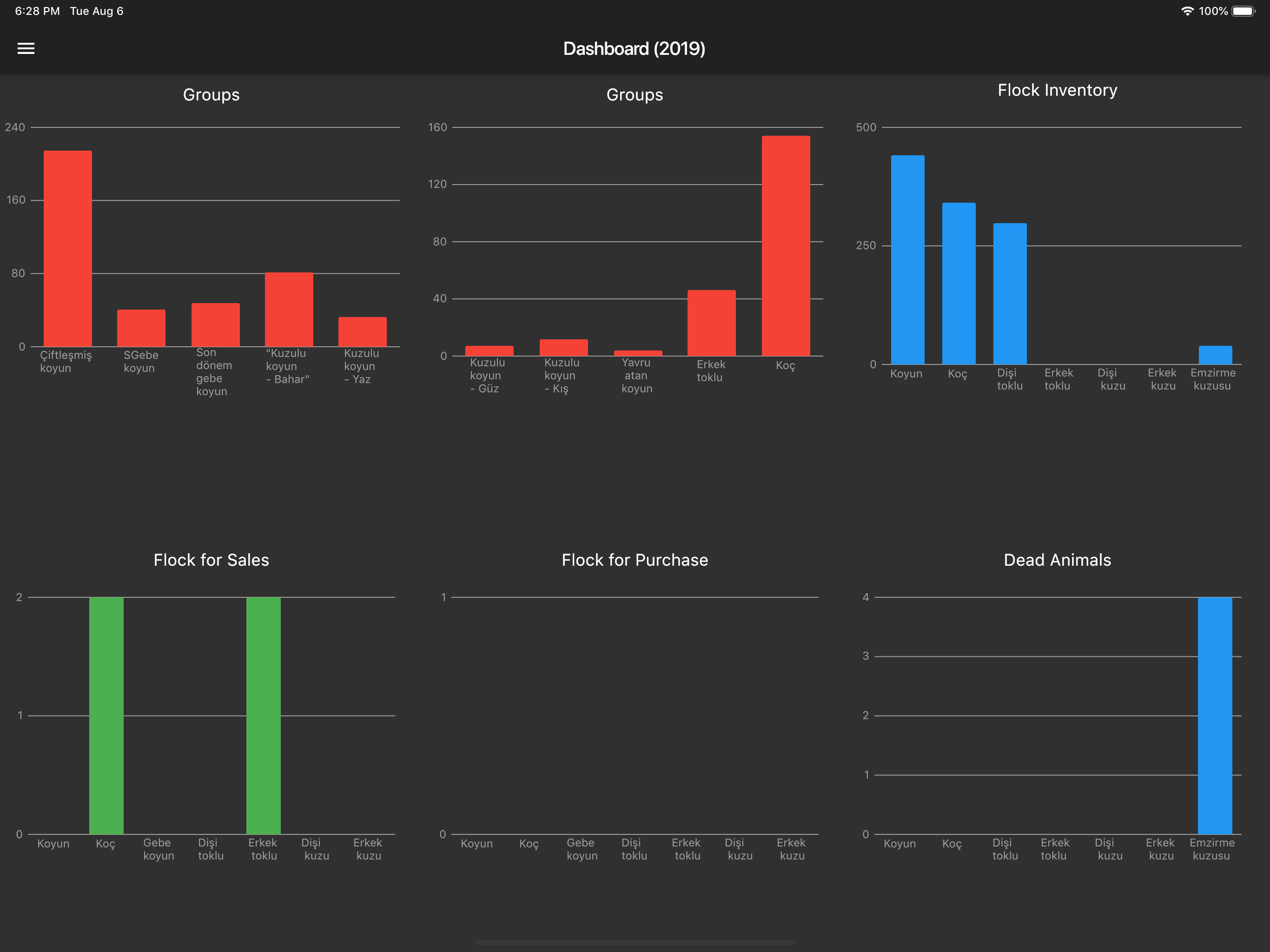Select the Erkek toklu red bar in Groups
1270x952 pixels.
point(711,323)
